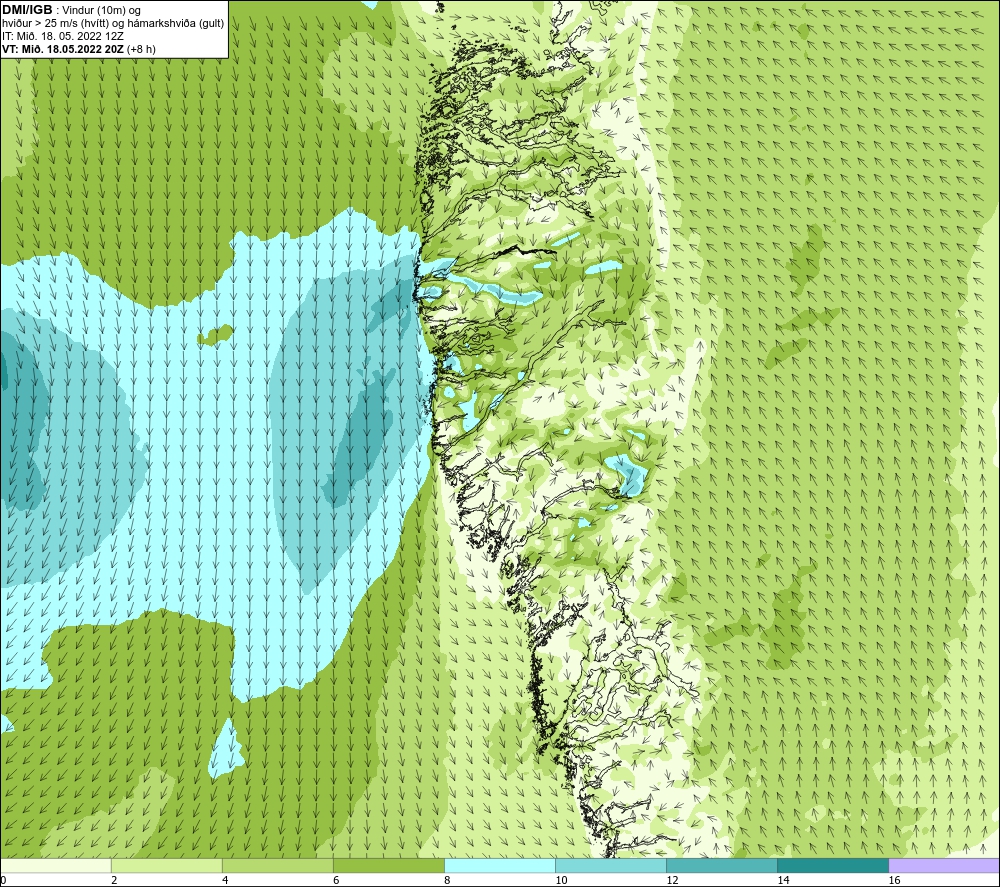Click the 2–4 m/s light green legend swatch
The width and height of the screenshot is (1000, 887).
coord(166,865)
